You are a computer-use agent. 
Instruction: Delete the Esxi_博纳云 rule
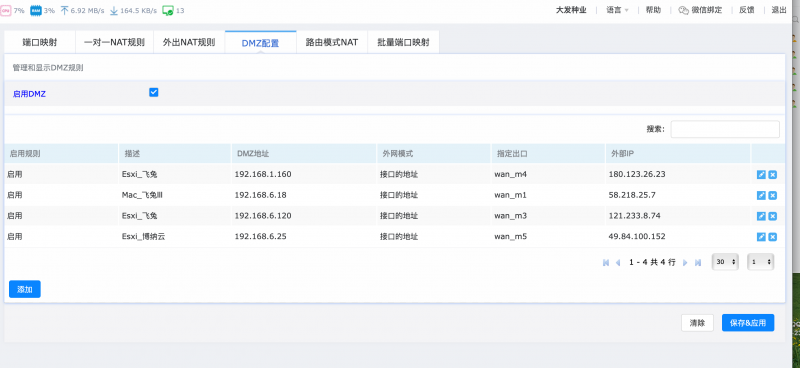pyautogui.click(x=772, y=237)
